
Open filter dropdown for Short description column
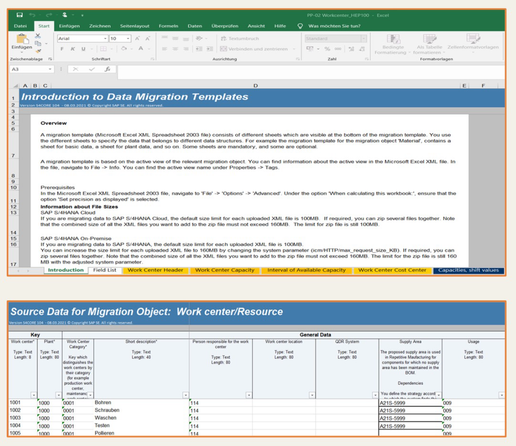(186, 395)
